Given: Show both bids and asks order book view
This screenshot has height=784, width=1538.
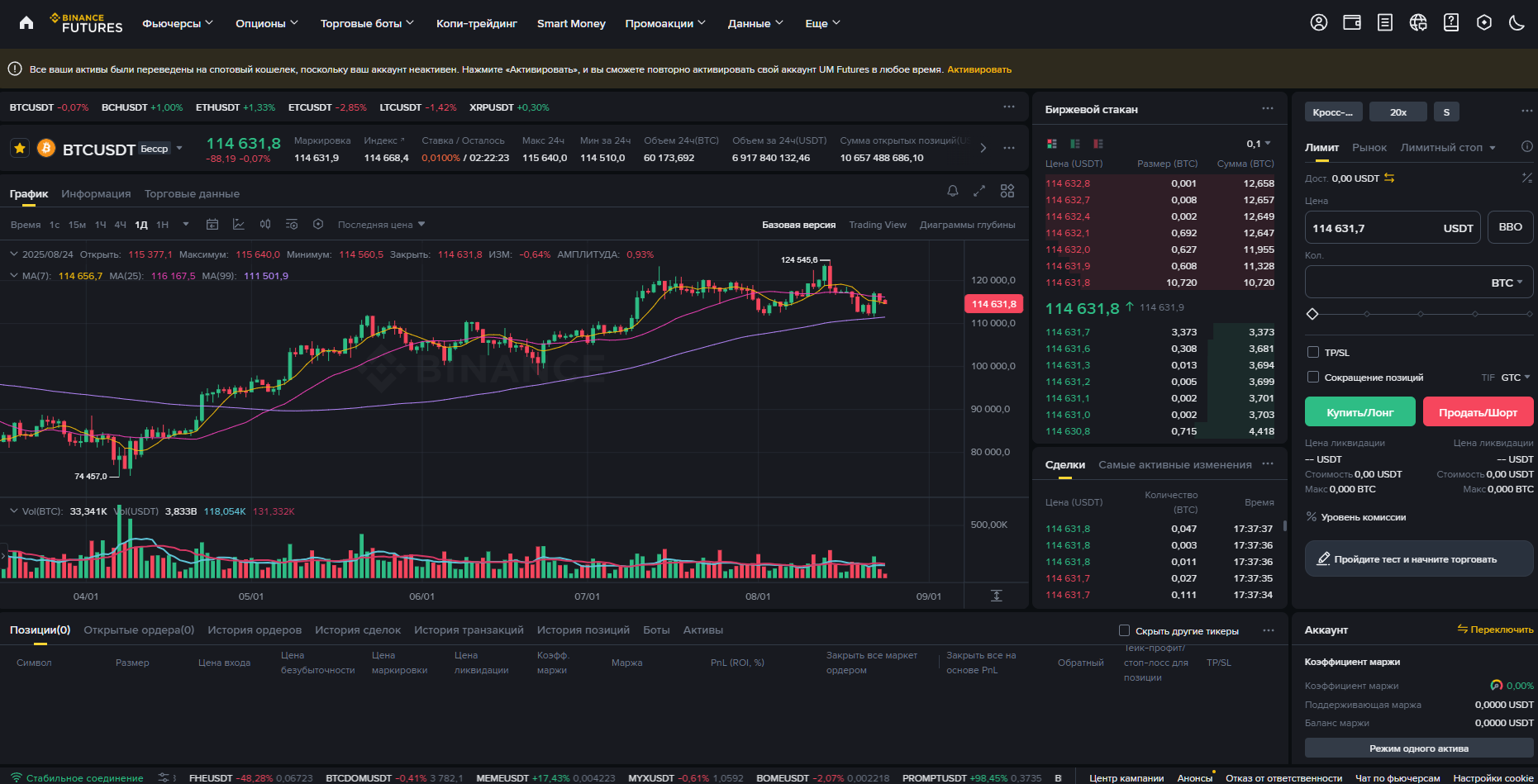Looking at the screenshot, I should (x=1052, y=144).
